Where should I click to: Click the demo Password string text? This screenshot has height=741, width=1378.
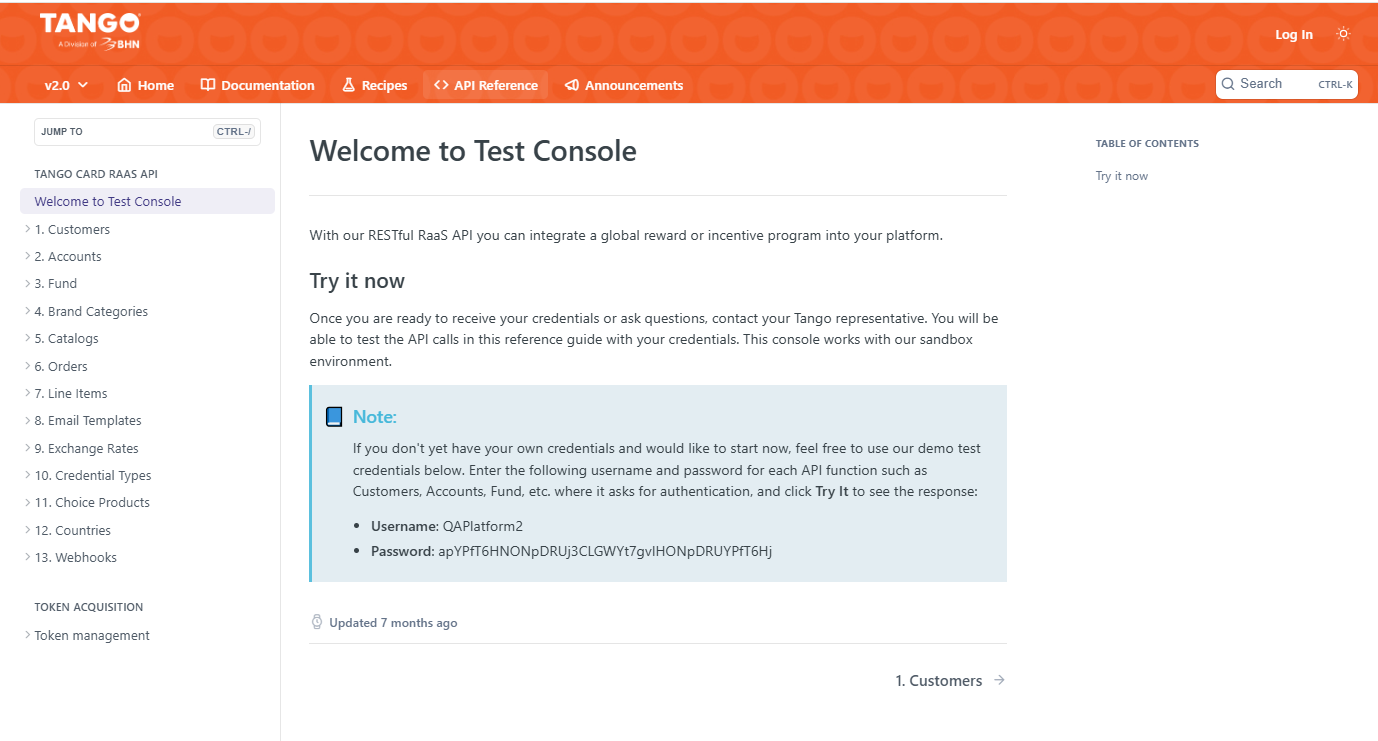605,551
